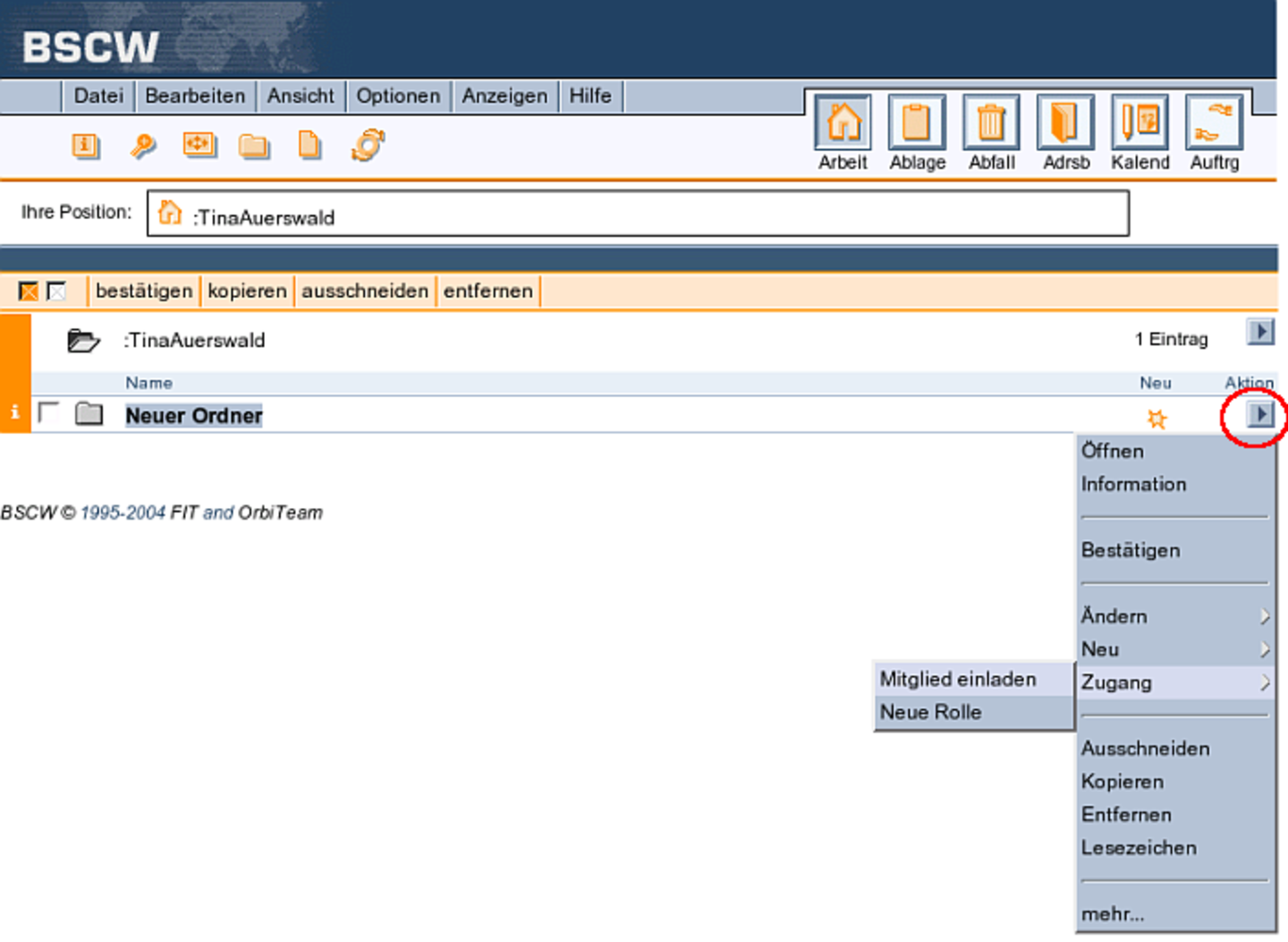The image size is (1288, 942).
Task: Click the third toolbar icon with arrows
Action: [x=199, y=145]
